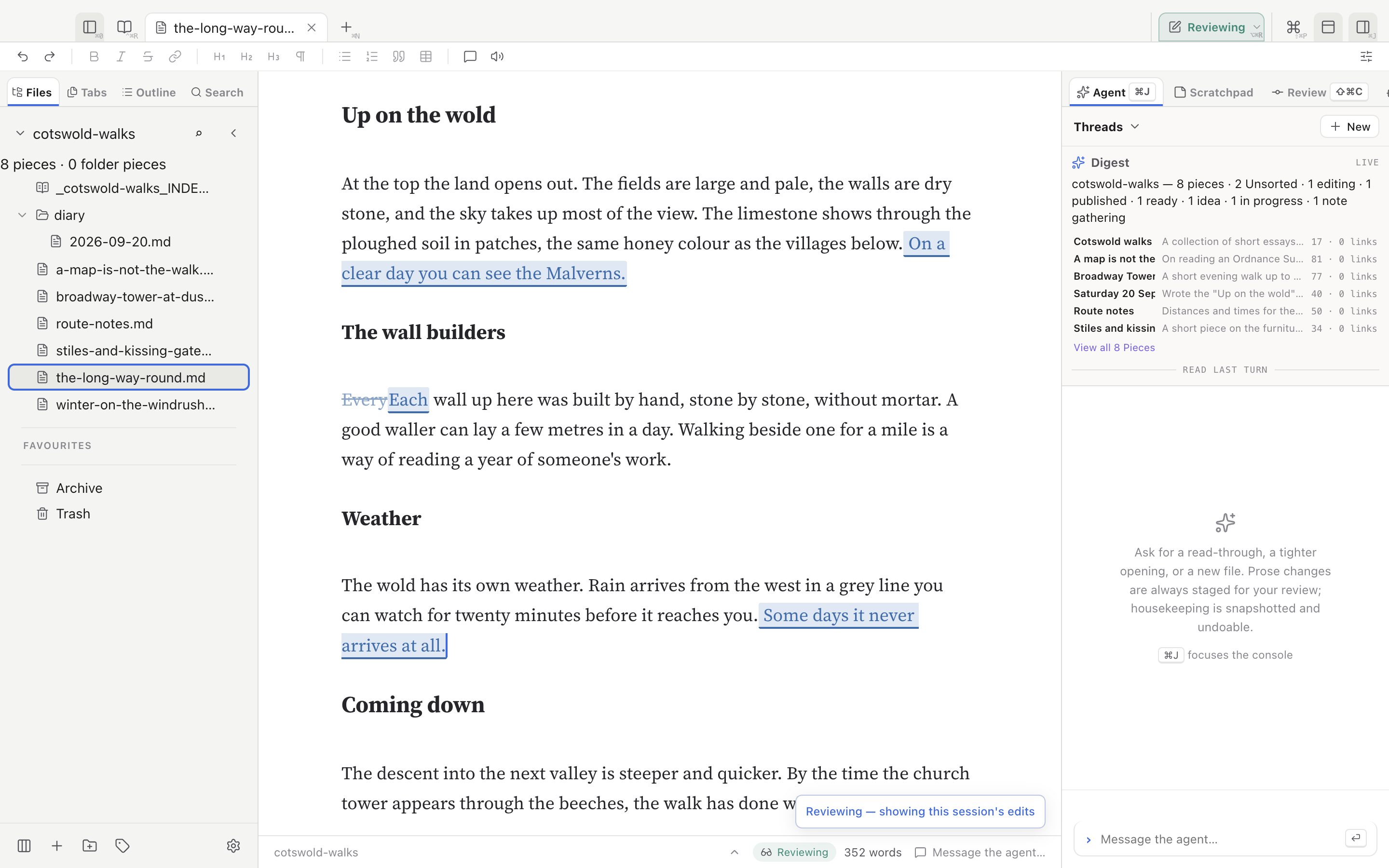This screenshot has width=1389, height=868.
Task: Open the command palette icon
Action: click(x=1293, y=27)
